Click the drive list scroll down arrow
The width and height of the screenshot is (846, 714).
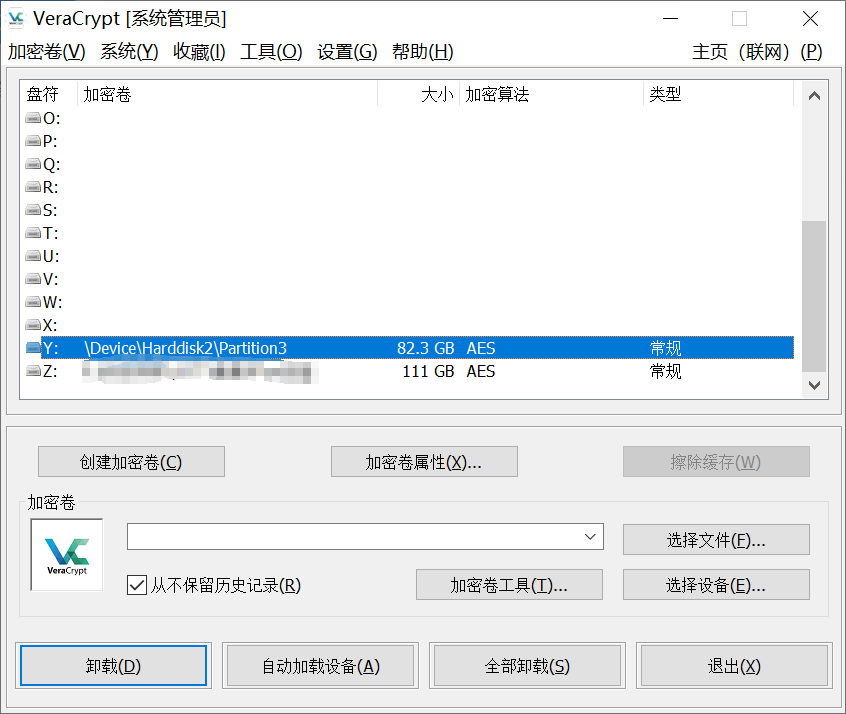(814, 385)
